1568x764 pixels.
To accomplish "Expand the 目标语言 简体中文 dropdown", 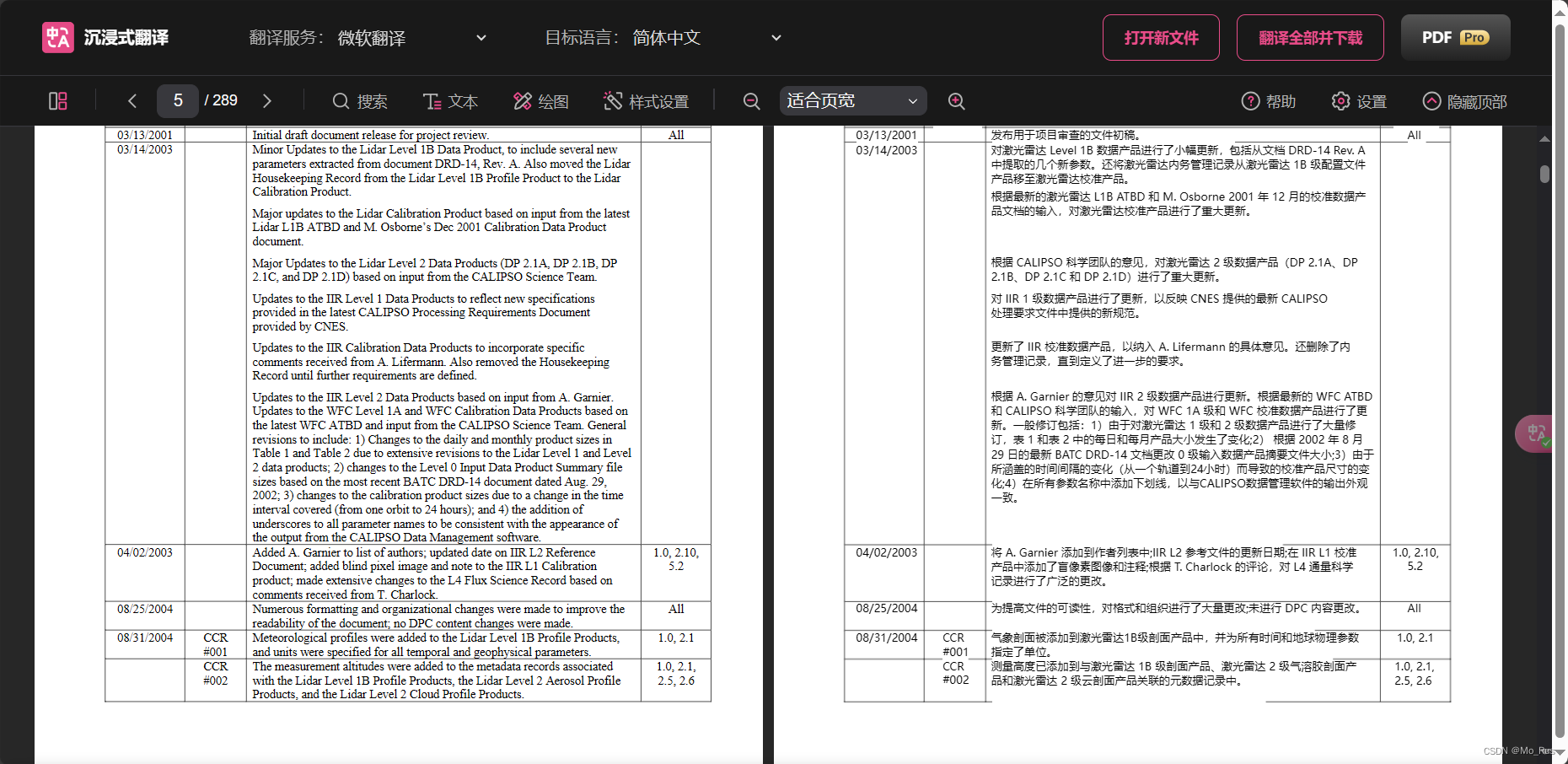I will pyautogui.click(x=708, y=38).
